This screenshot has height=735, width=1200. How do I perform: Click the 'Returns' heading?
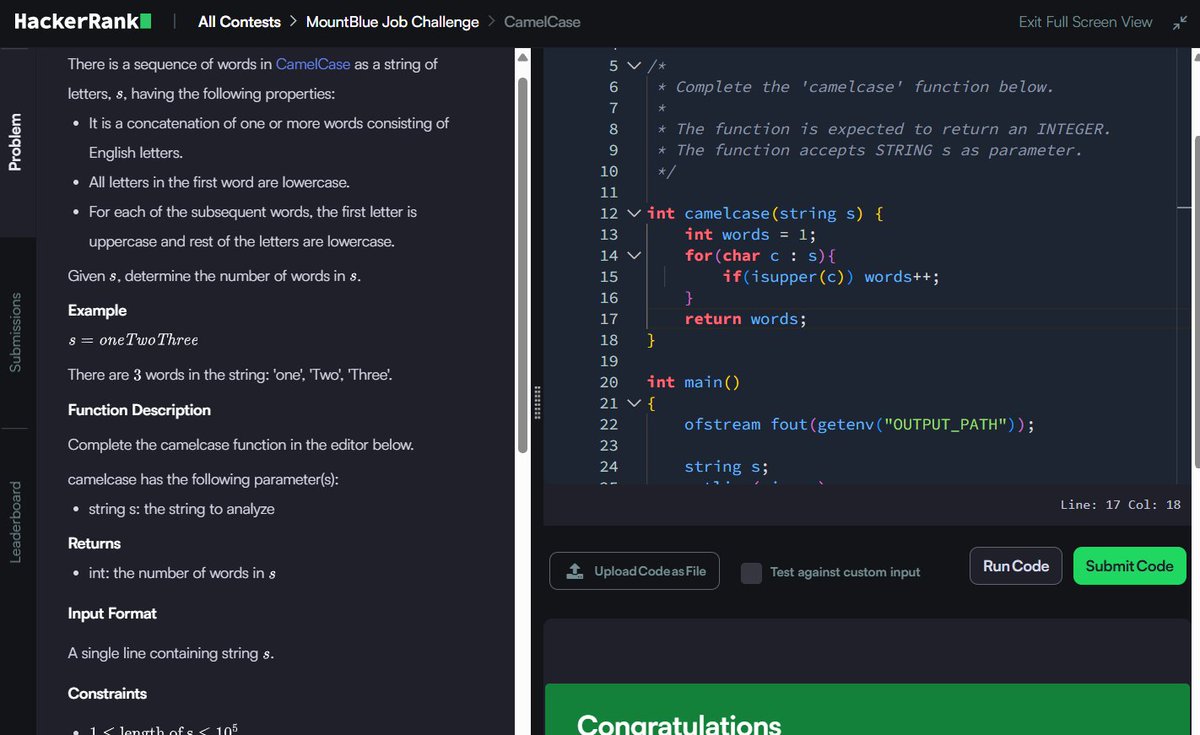click(x=94, y=543)
